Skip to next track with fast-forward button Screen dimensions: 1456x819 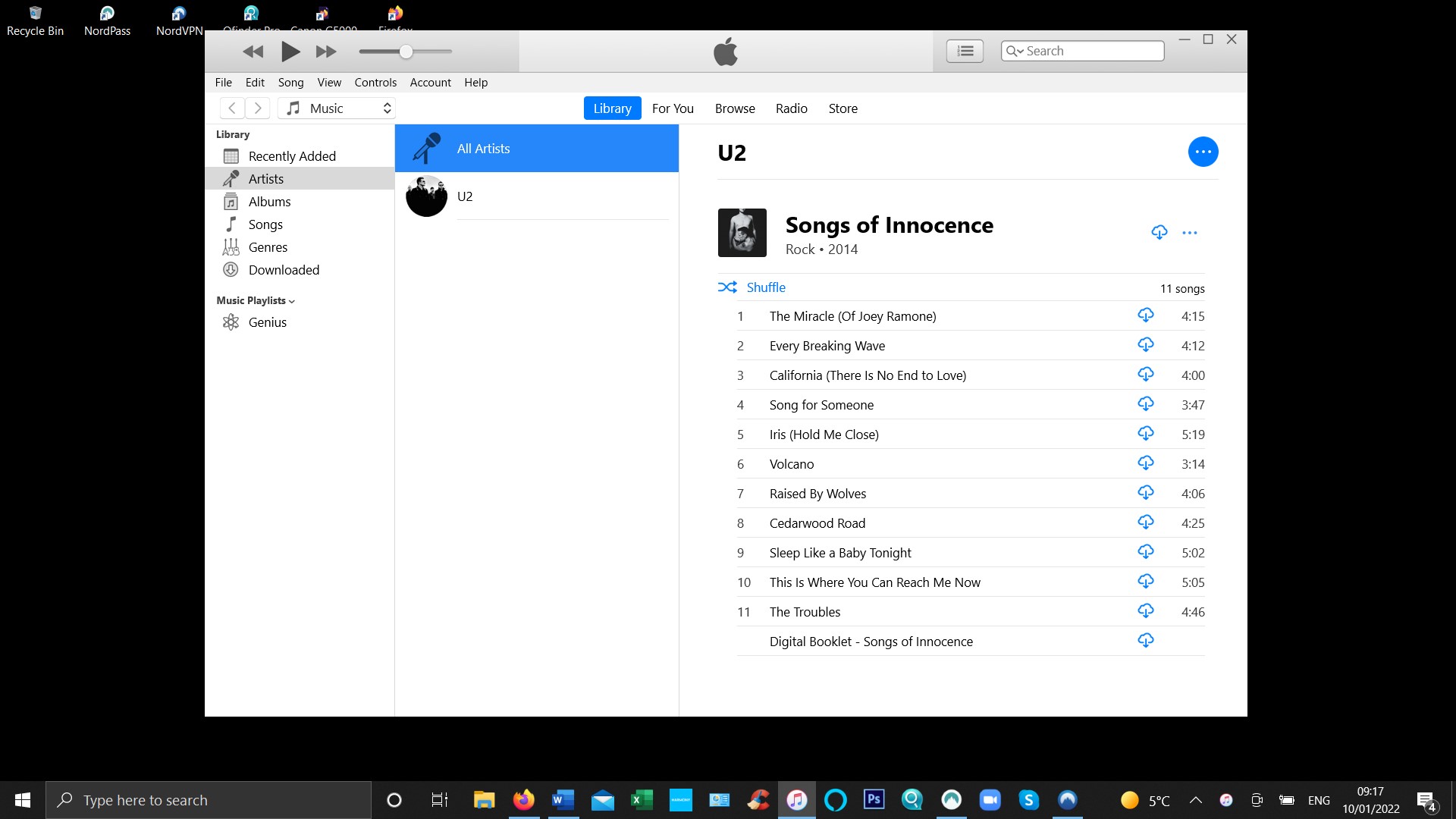pos(326,52)
